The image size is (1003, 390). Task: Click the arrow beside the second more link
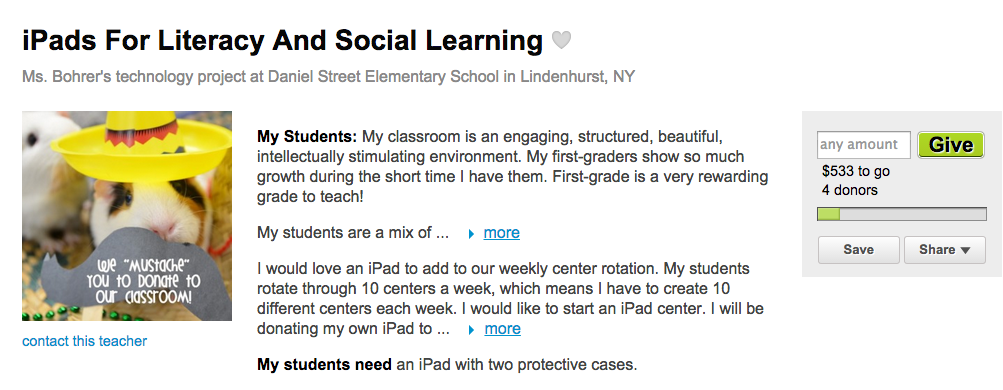click(x=472, y=330)
